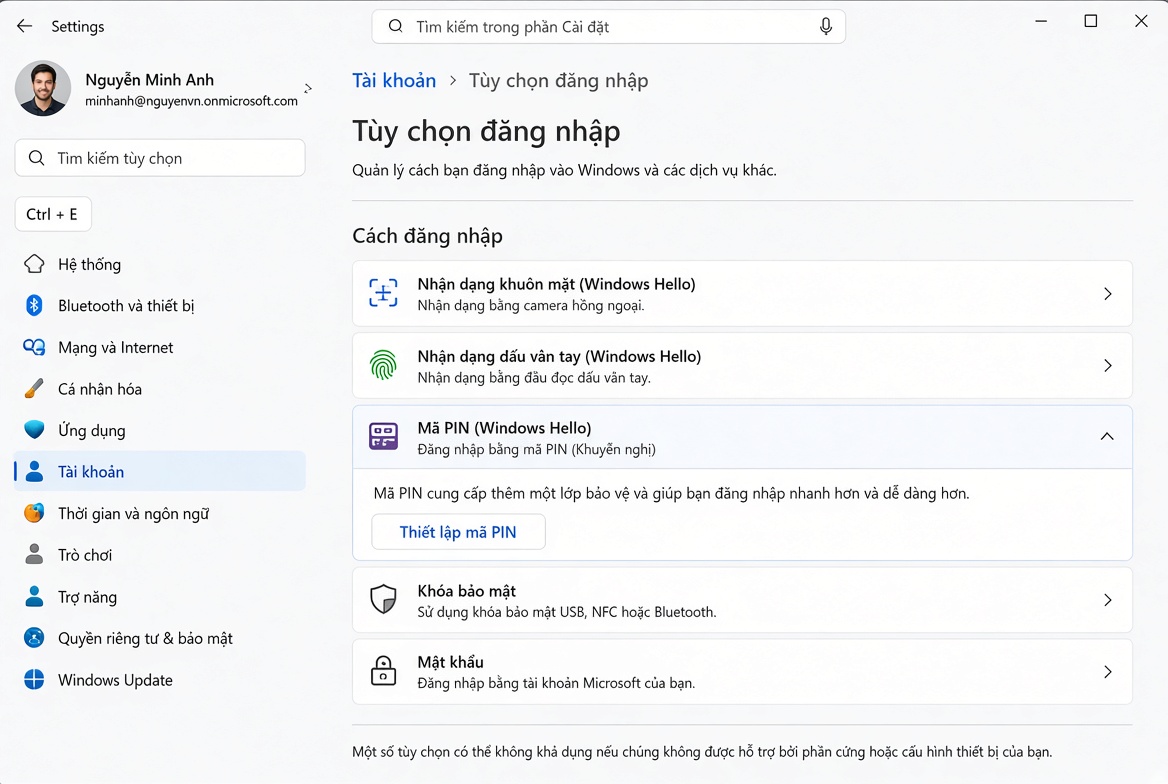The width and height of the screenshot is (1168, 784).
Task: Expand Khóa bảo mật chevron
Action: (1108, 600)
